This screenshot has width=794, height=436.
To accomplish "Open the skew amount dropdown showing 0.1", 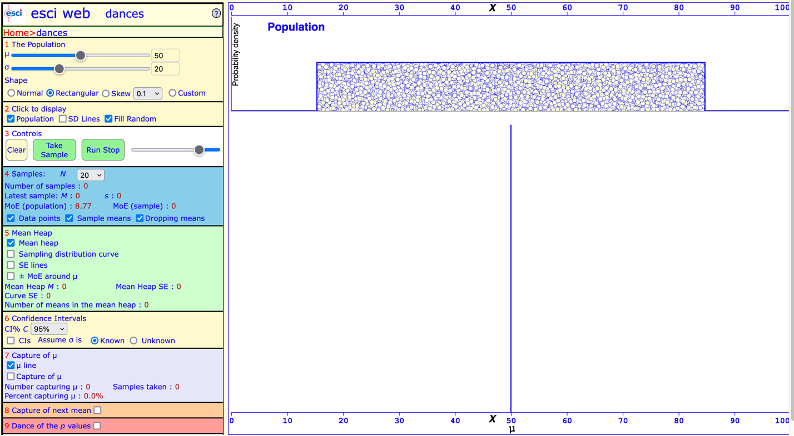I will [x=147, y=93].
